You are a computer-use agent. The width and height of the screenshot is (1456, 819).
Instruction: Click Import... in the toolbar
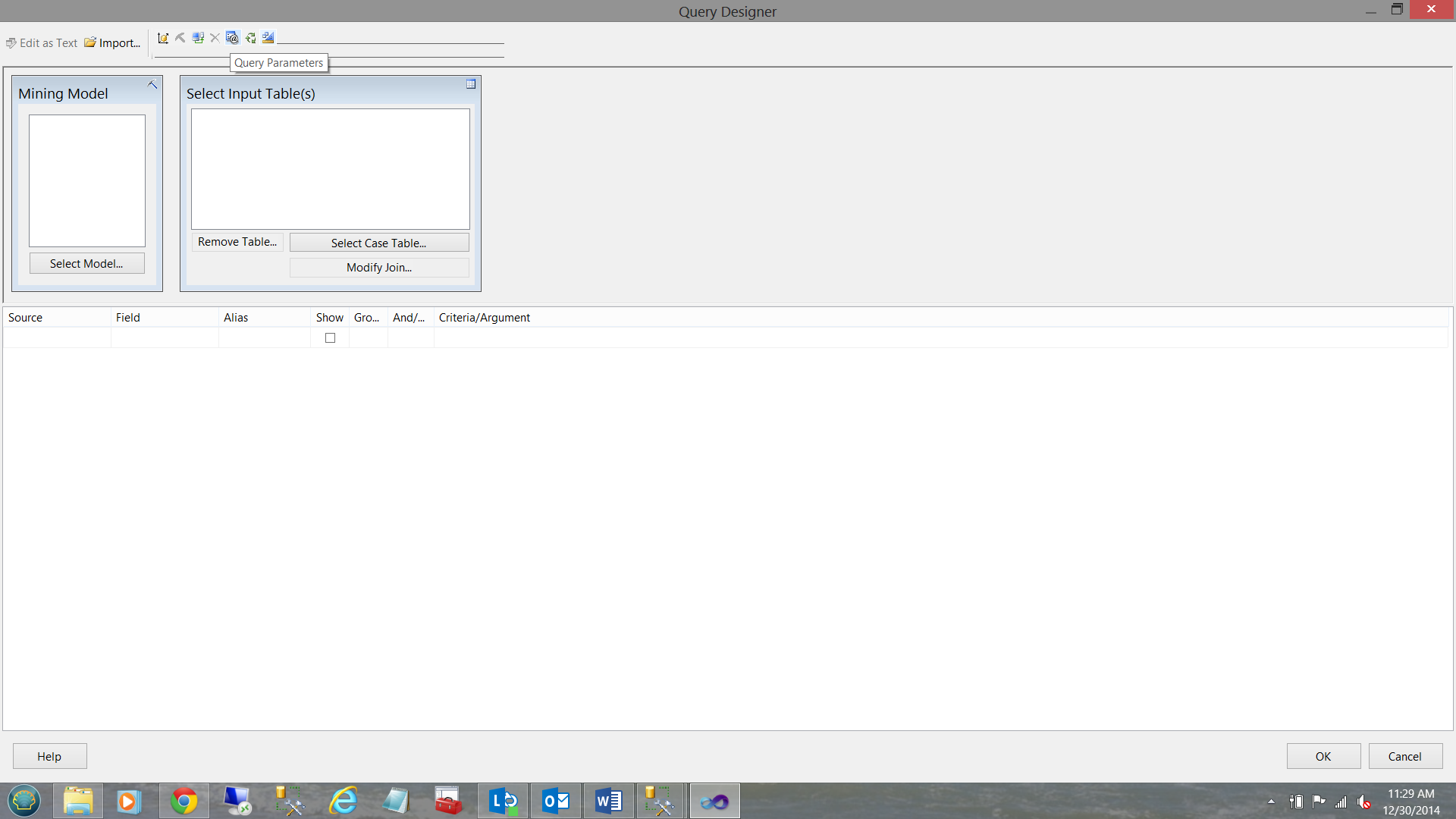(x=112, y=43)
